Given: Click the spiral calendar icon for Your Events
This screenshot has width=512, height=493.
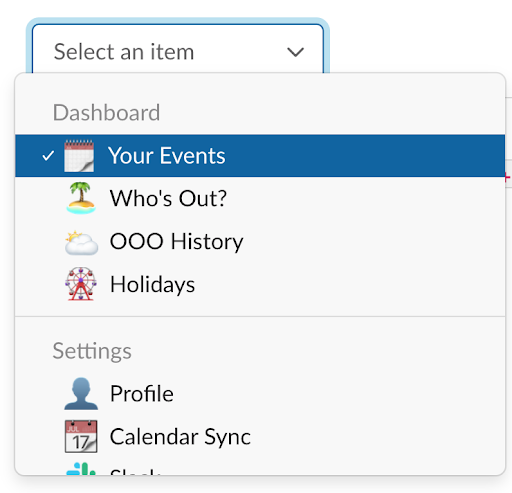Looking at the screenshot, I should coord(79,156).
